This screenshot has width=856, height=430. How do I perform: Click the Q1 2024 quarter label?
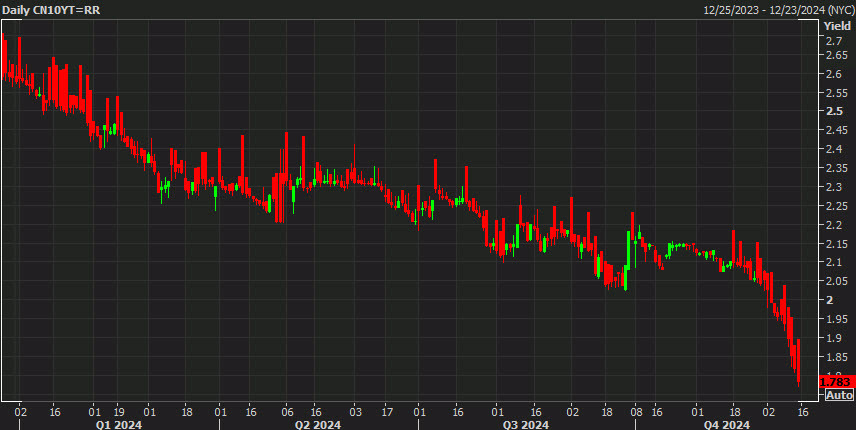[119, 425]
